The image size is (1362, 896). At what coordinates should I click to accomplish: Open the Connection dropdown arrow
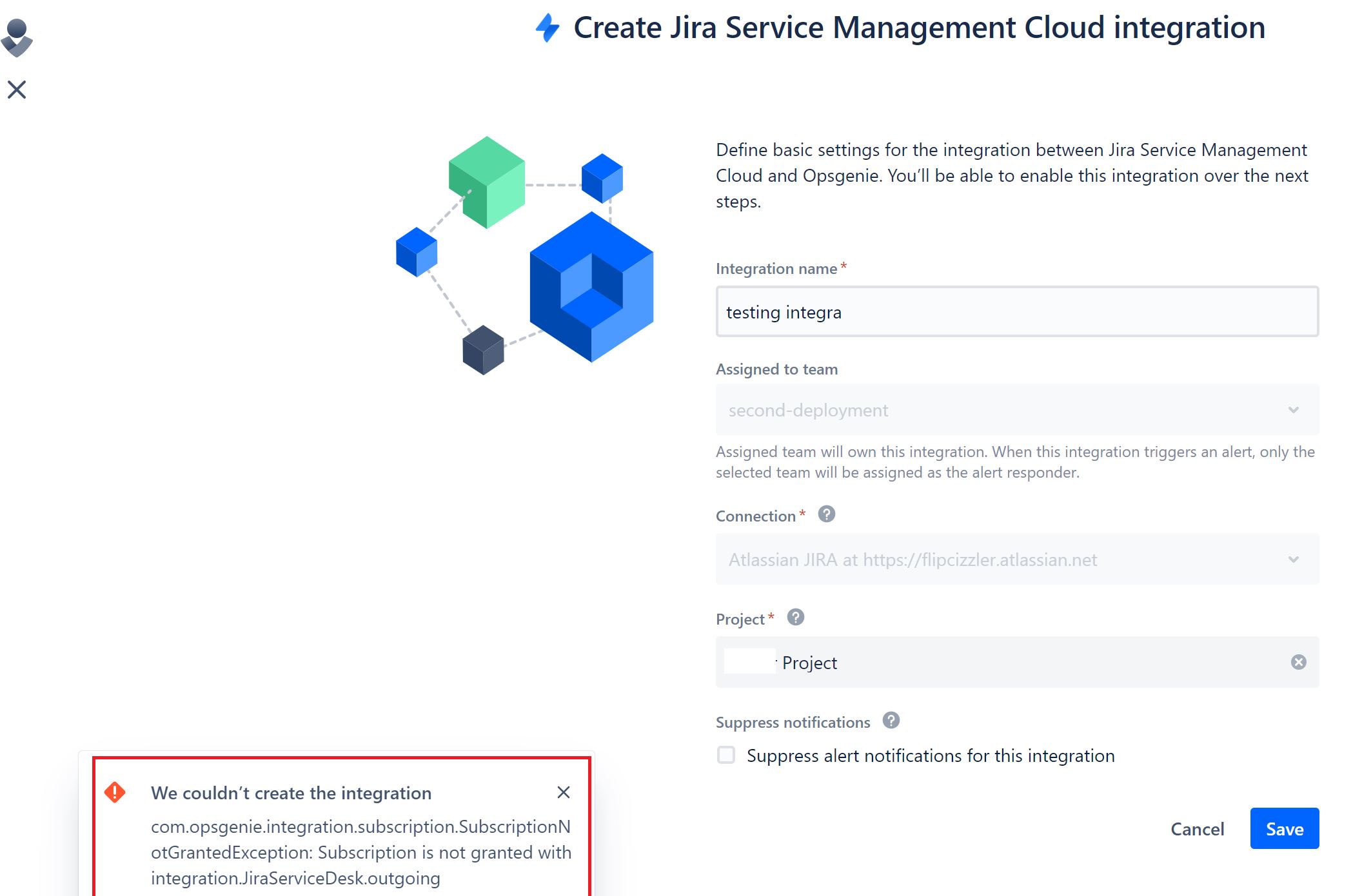point(1293,559)
